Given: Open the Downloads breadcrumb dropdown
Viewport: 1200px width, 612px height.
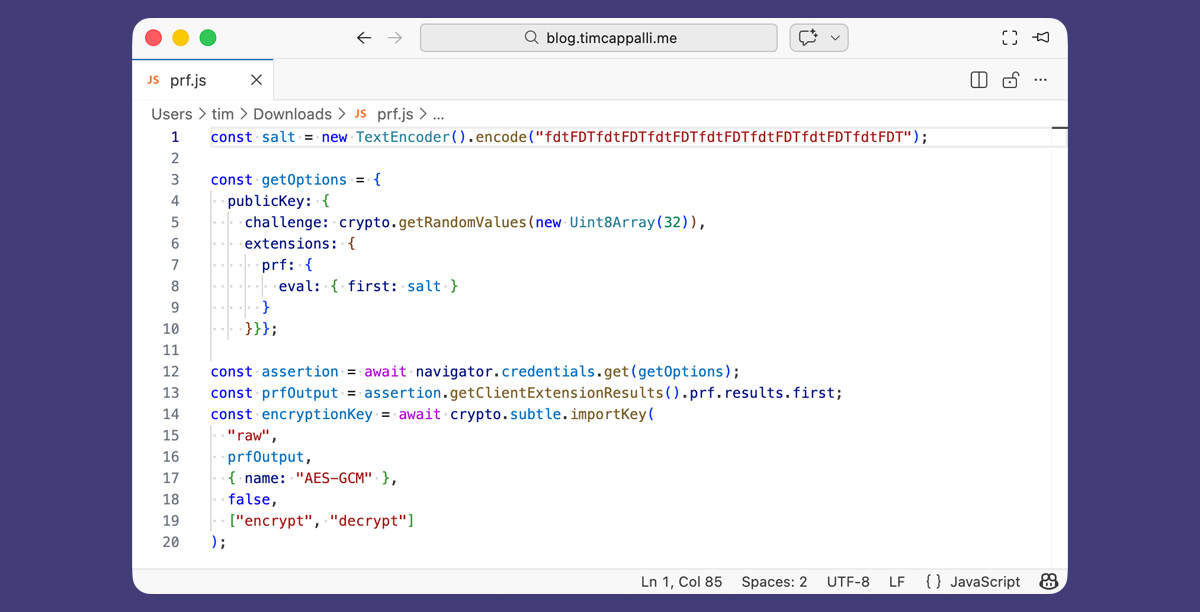Looking at the screenshot, I should [x=293, y=114].
